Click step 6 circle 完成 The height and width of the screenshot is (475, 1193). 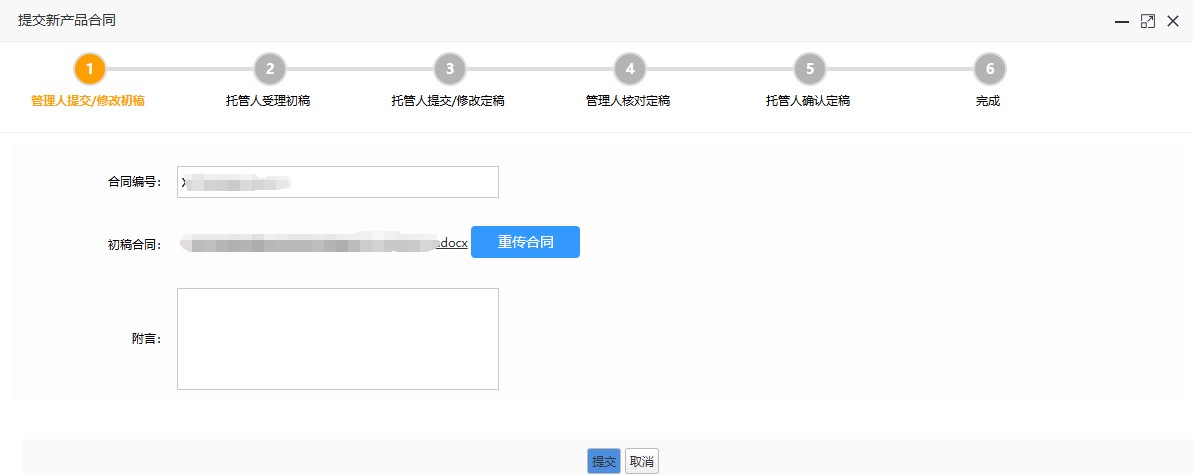tap(990, 69)
